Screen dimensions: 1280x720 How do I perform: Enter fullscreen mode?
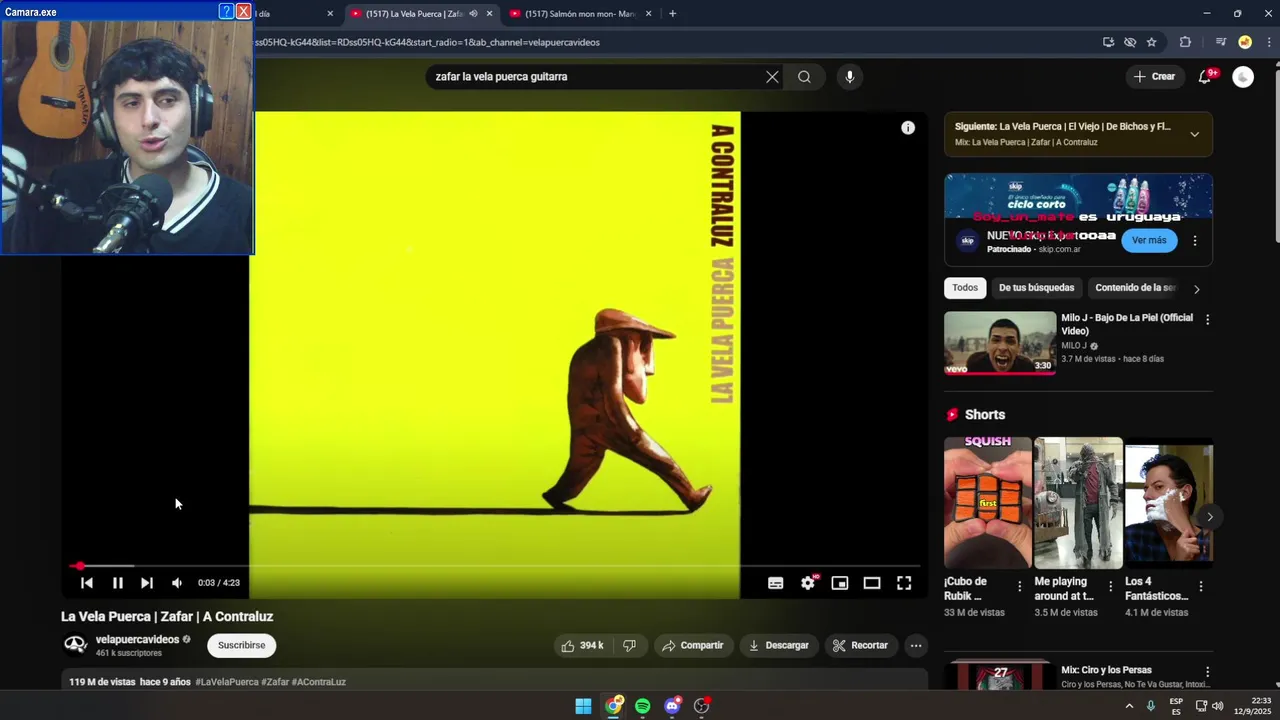(x=904, y=583)
